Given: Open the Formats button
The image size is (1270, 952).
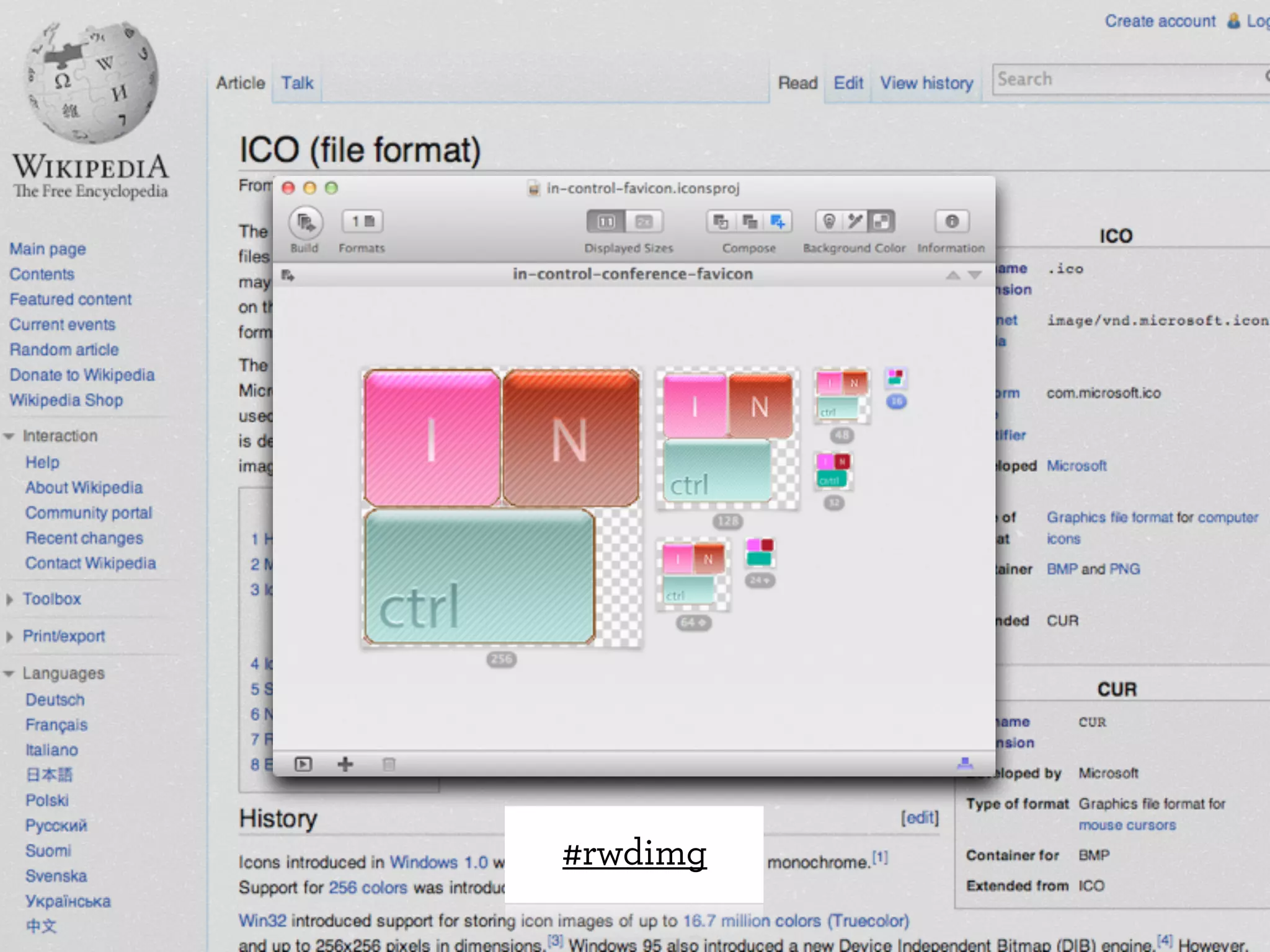Looking at the screenshot, I should (x=362, y=221).
